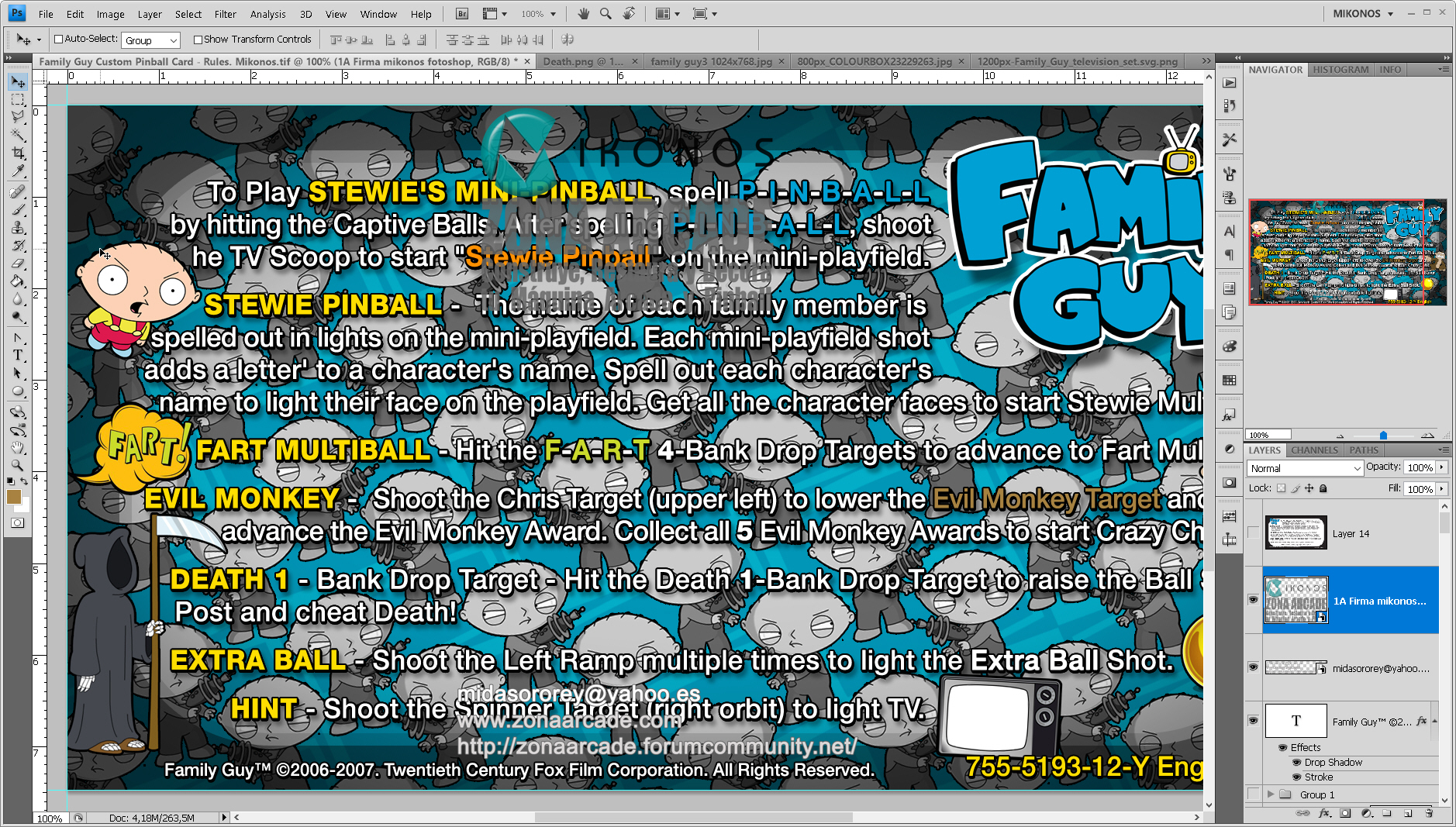Image resolution: width=1456 pixels, height=827 pixels.
Task: Select the Brush tool
Action: click(x=18, y=209)
